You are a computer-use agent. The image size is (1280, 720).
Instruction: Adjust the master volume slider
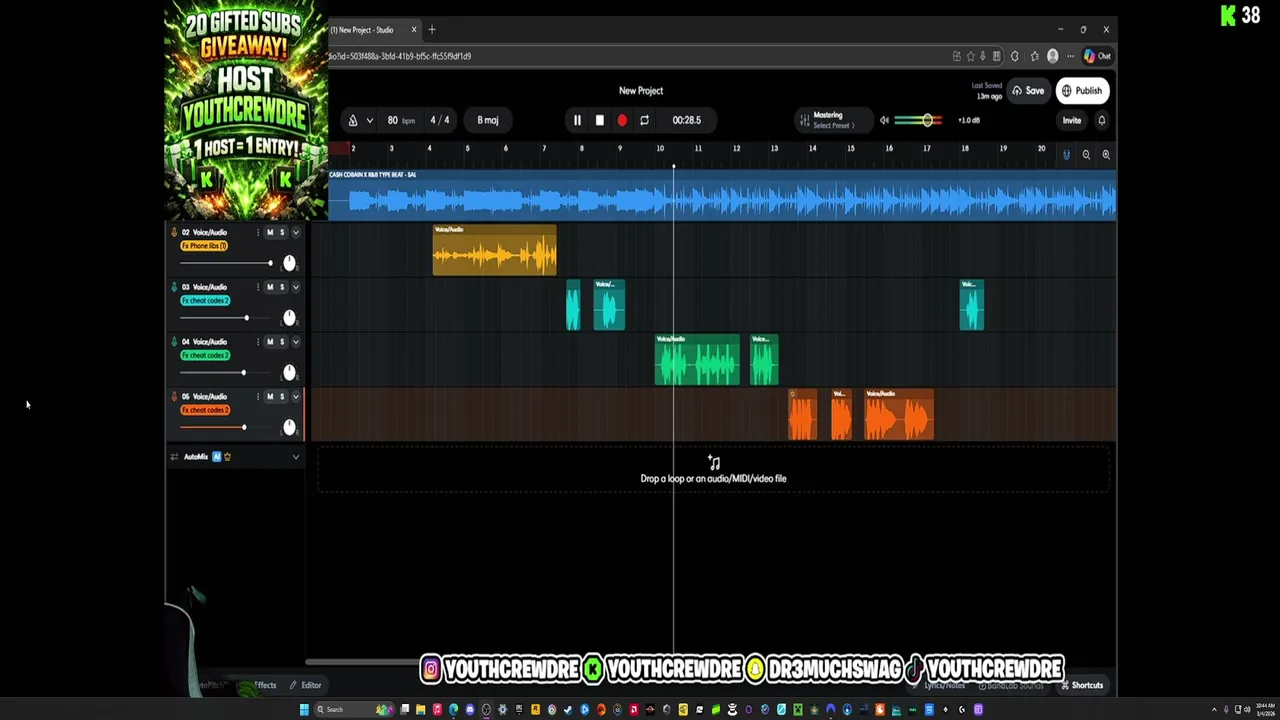pos(918,120)
